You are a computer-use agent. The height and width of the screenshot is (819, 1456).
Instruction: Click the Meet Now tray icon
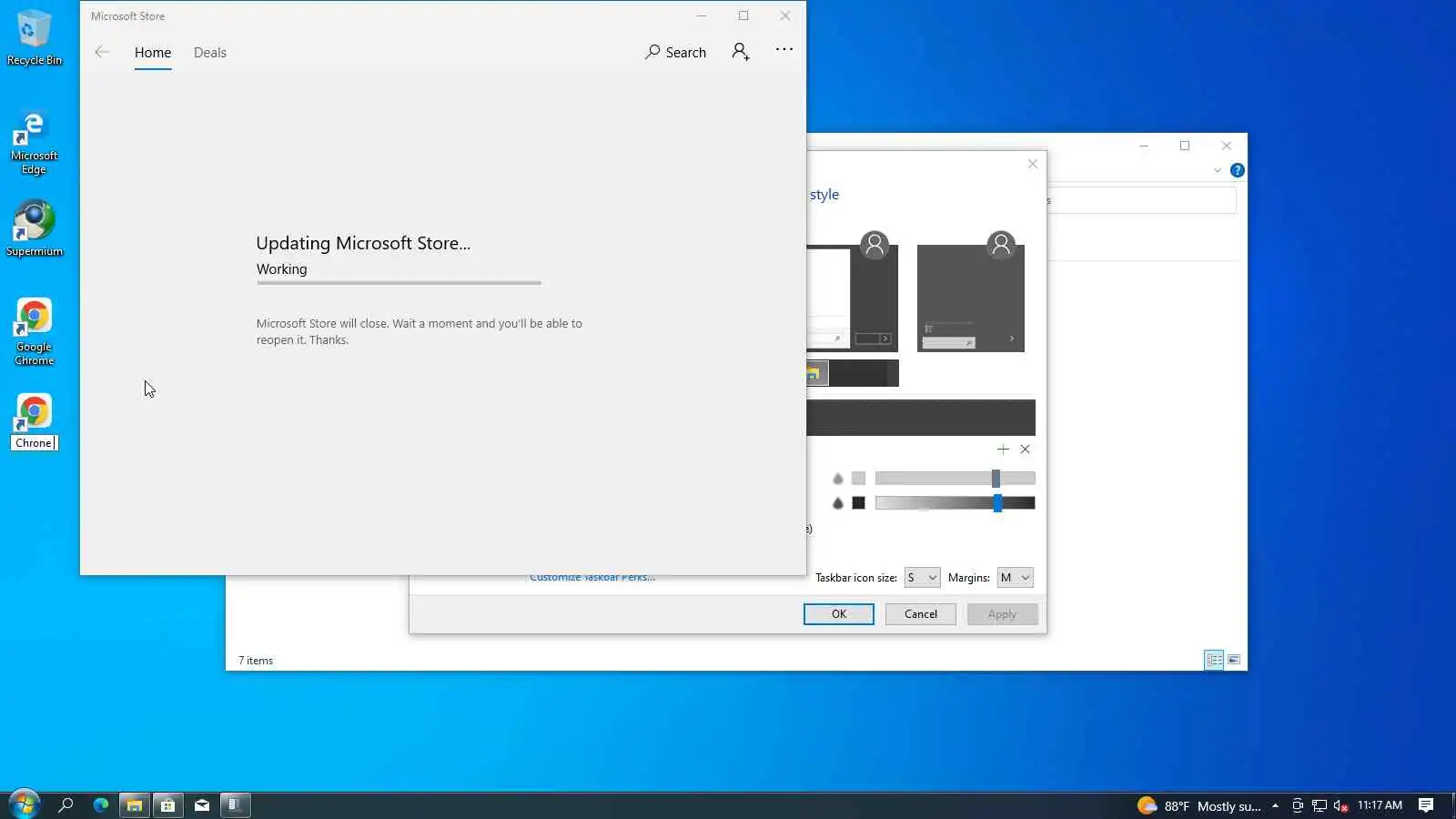1298,805
